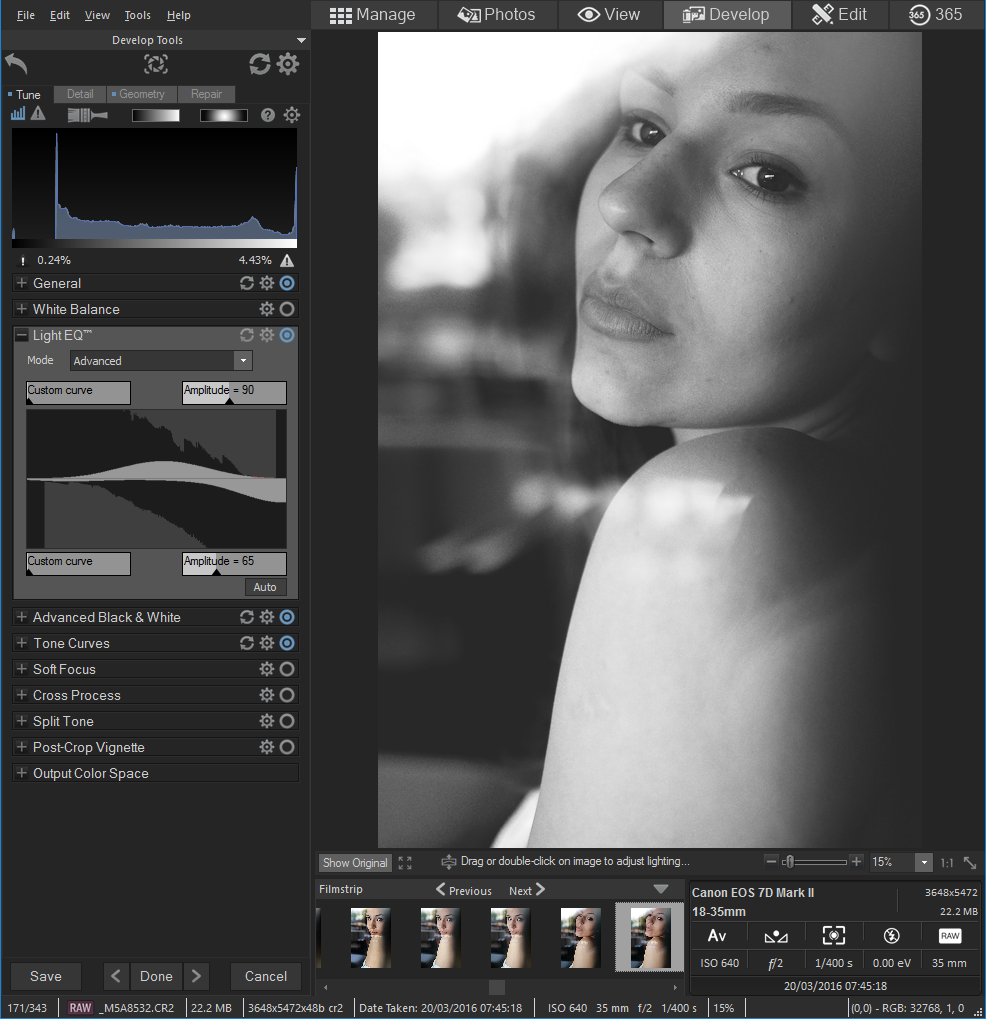Open the File menu
This screenshot has width=986, height=1019.
coord(25,15)
